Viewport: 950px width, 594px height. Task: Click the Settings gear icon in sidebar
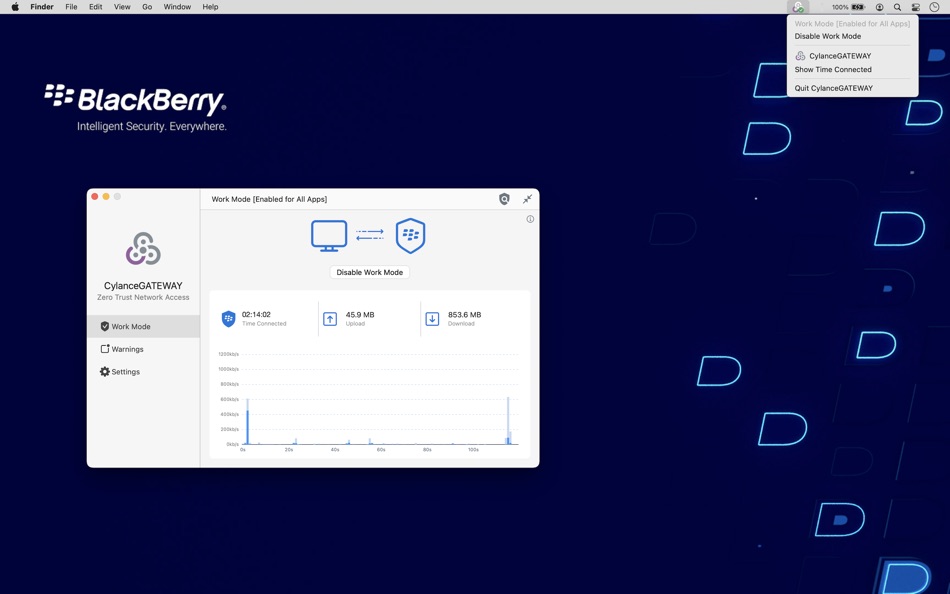[105, 372]
